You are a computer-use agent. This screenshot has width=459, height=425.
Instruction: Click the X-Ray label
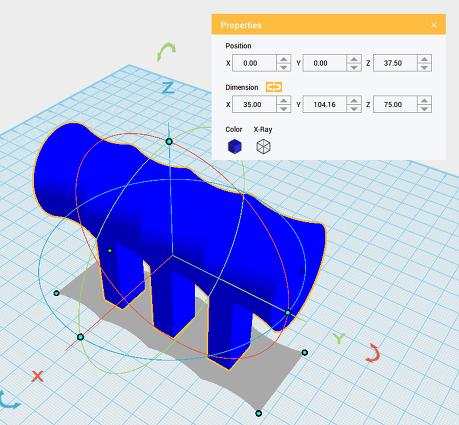[263, 129]
